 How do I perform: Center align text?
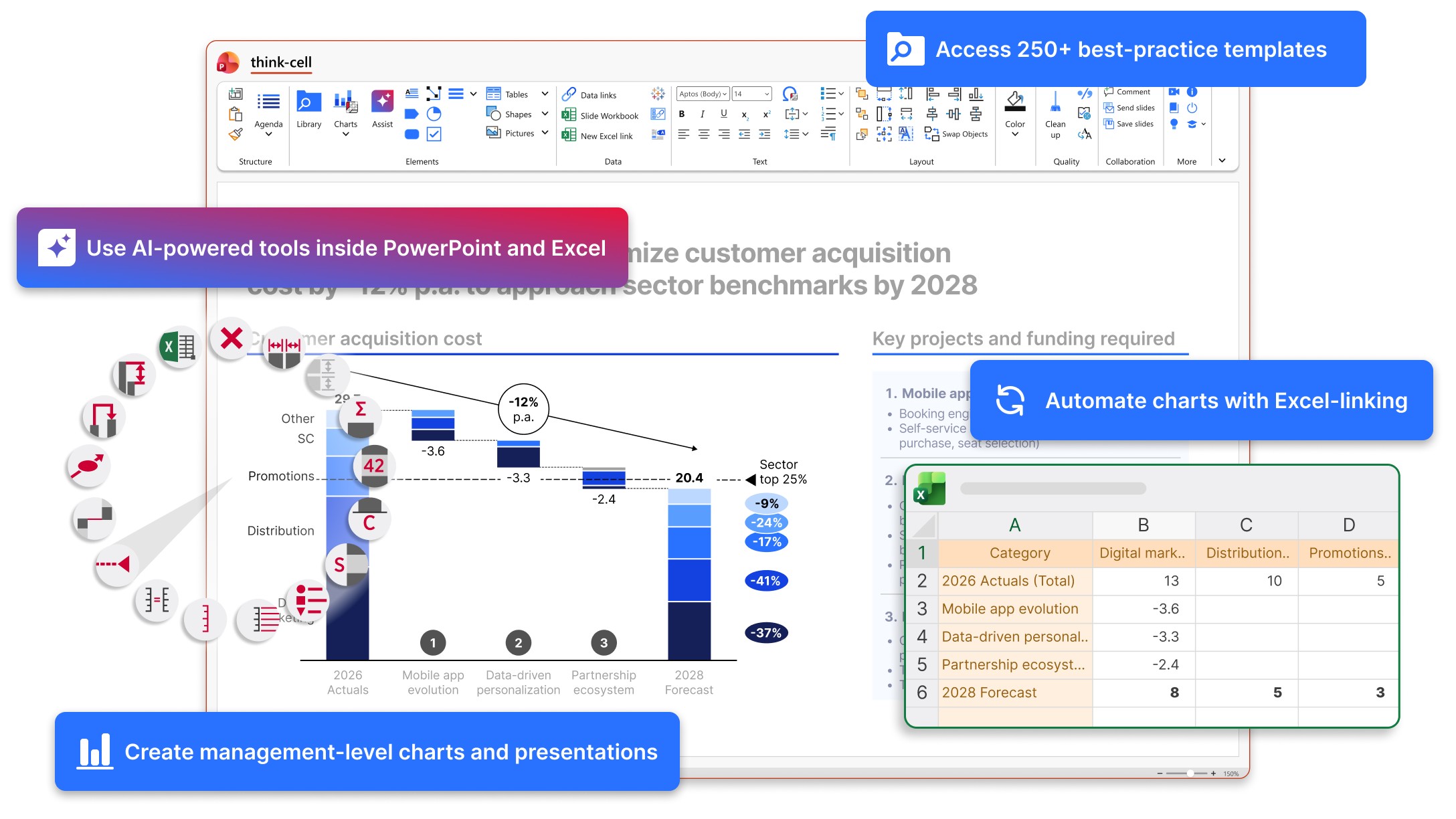pos(704,134)
